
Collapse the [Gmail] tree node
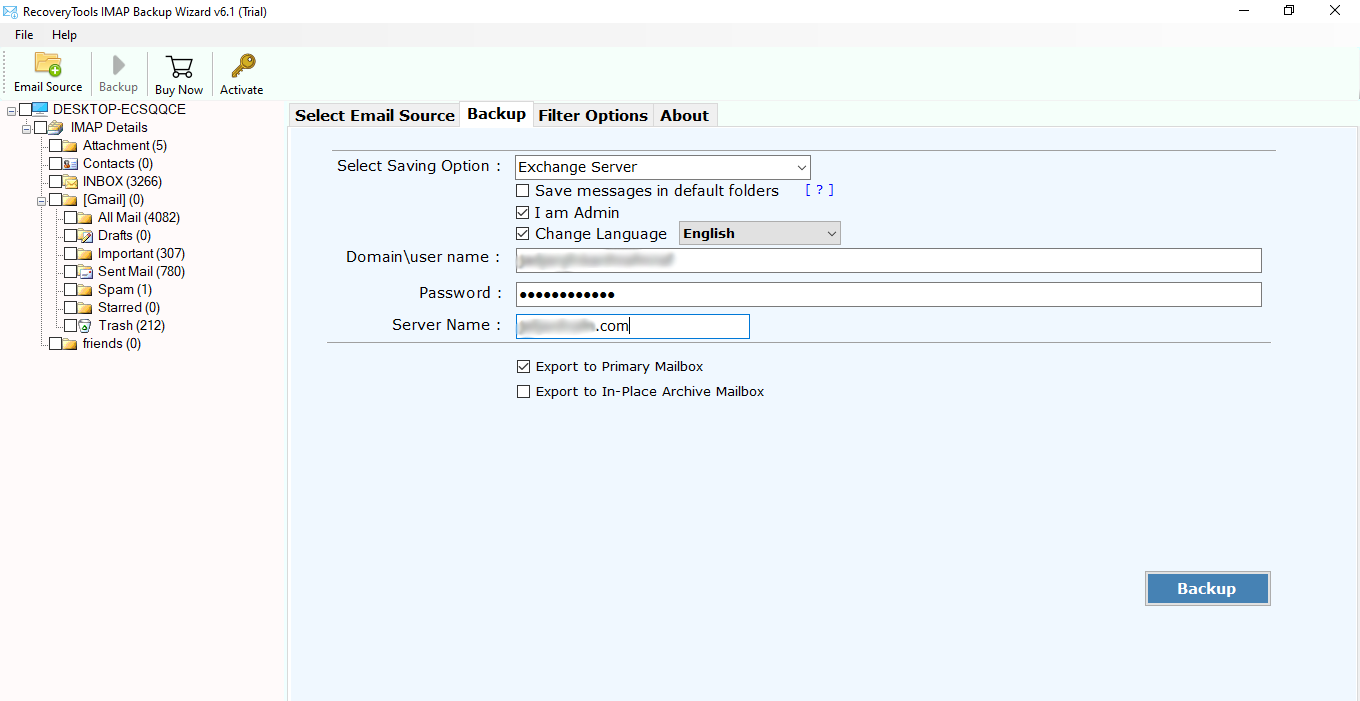pos(42,200)
